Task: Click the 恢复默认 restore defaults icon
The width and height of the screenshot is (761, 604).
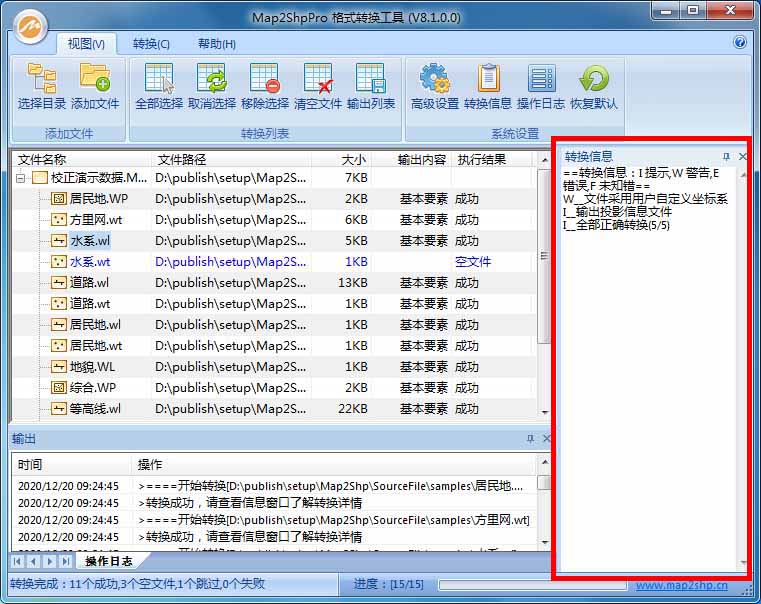Action: (x=594, y=78)
